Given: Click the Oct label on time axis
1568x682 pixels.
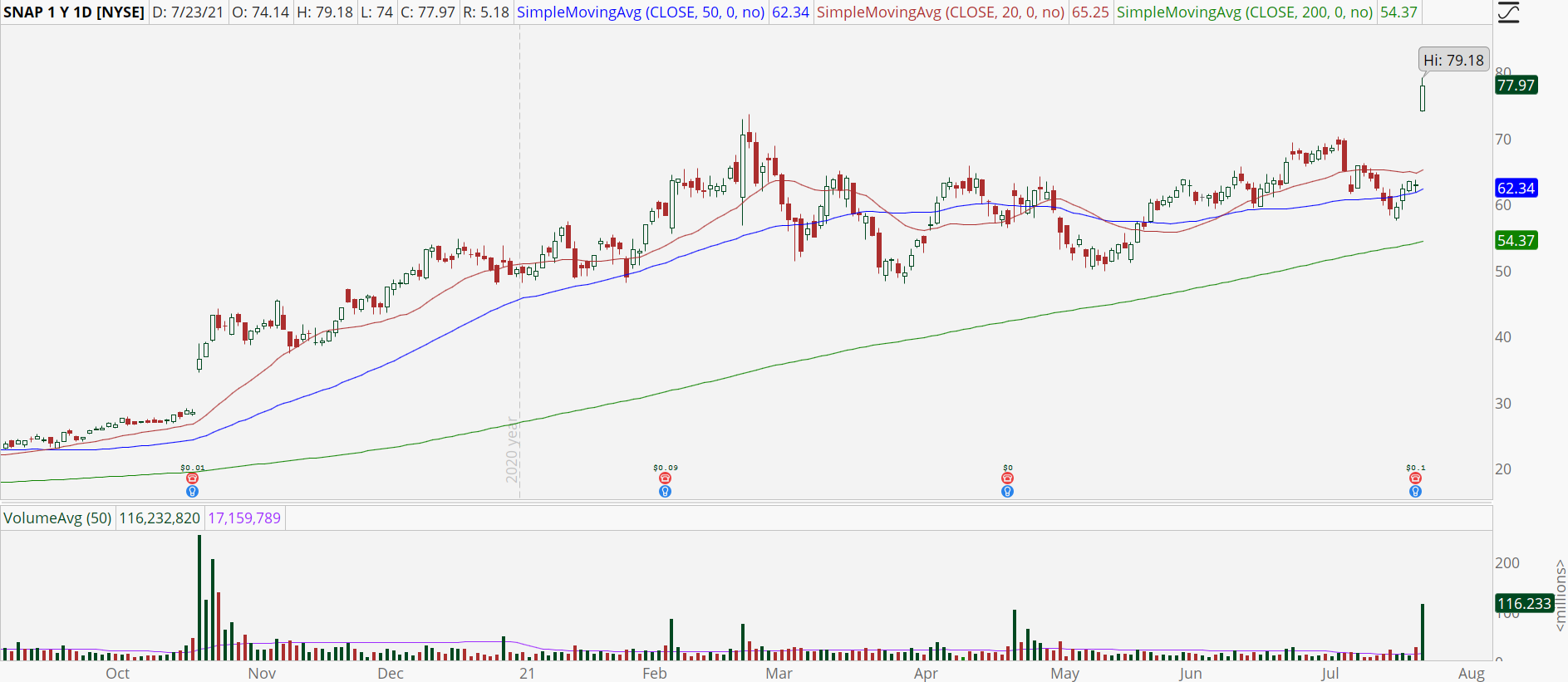Looking at the screenshot, I should [x=118, y=673].
